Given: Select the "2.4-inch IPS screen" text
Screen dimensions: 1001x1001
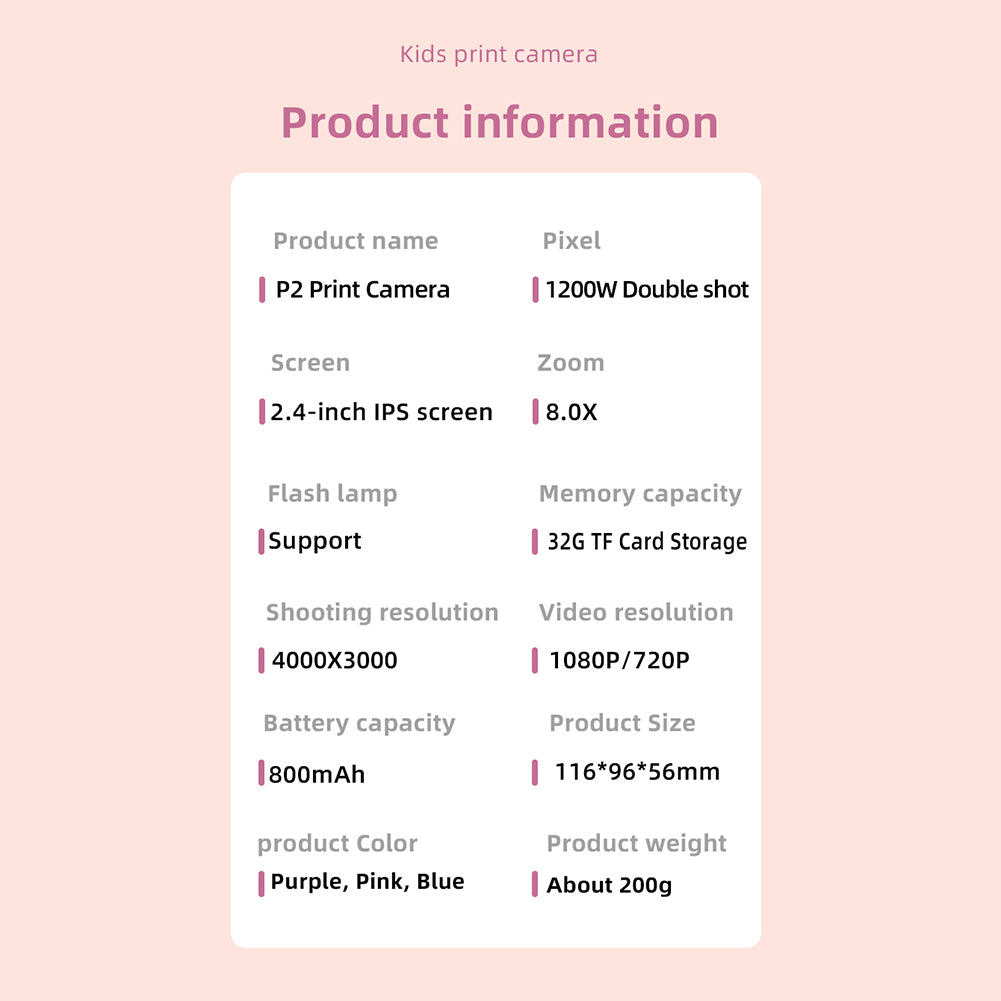Looking at the screenshot, I should pos(381,412).
